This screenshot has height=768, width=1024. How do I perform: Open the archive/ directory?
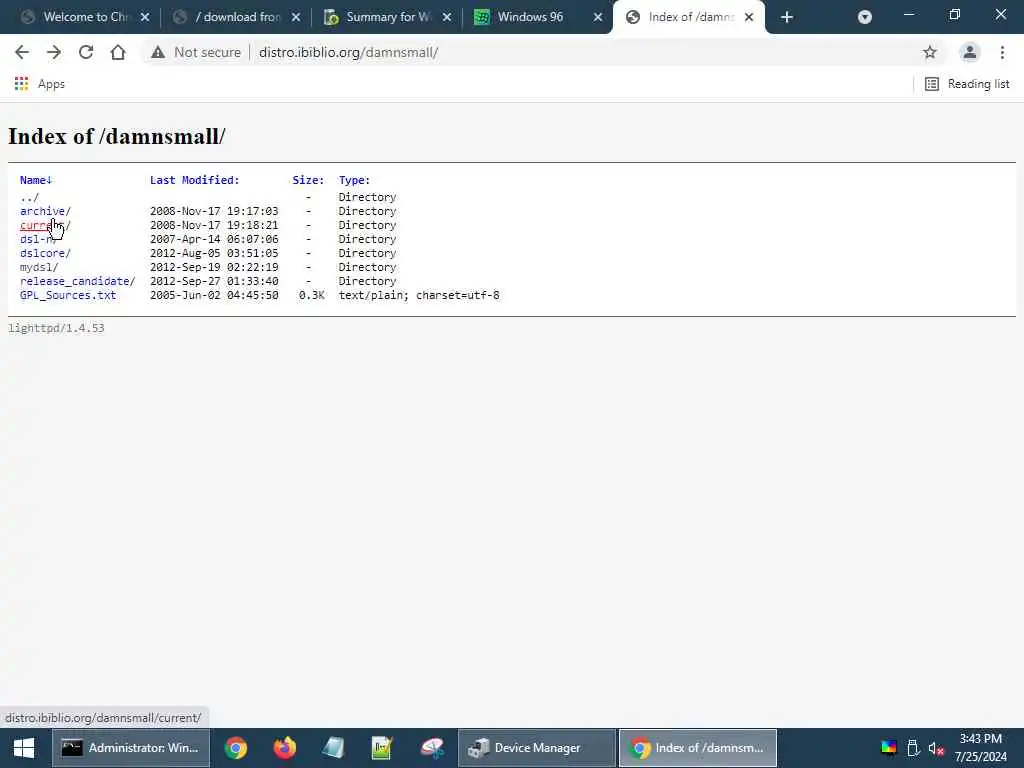[45, 211]
